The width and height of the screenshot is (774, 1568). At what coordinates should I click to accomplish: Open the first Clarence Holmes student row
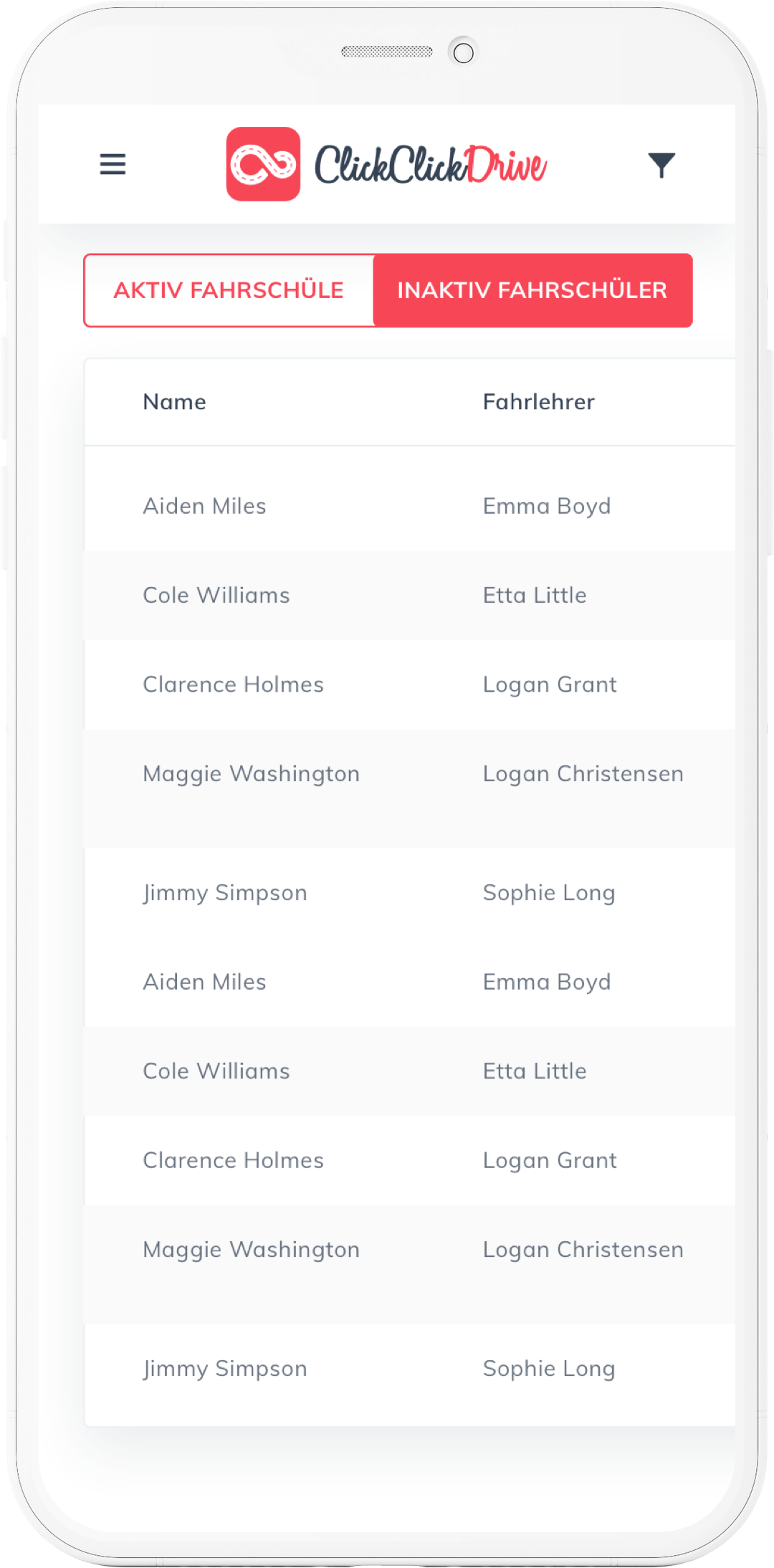[x=233, y=684]
